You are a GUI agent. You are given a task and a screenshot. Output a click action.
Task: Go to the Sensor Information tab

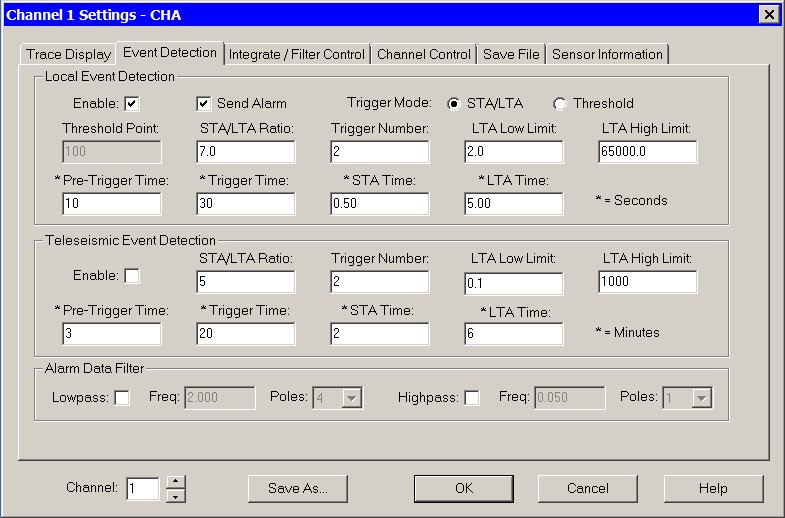[607, 54]
